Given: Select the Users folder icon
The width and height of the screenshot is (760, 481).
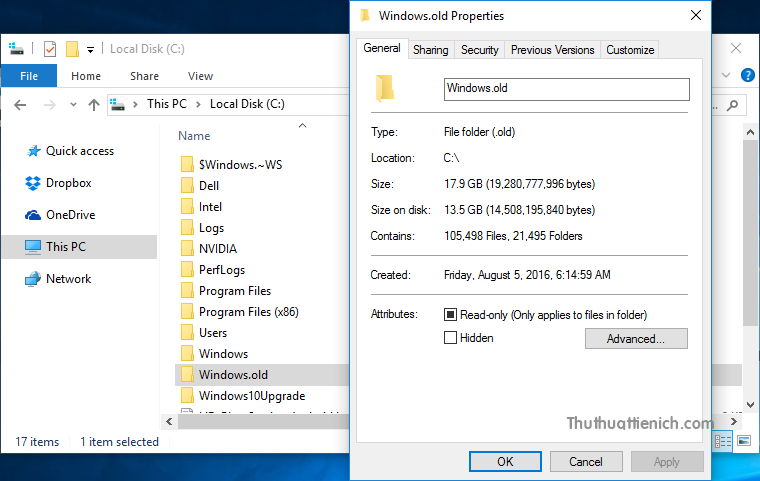Looking at the screenshot, I should (187, 332).
